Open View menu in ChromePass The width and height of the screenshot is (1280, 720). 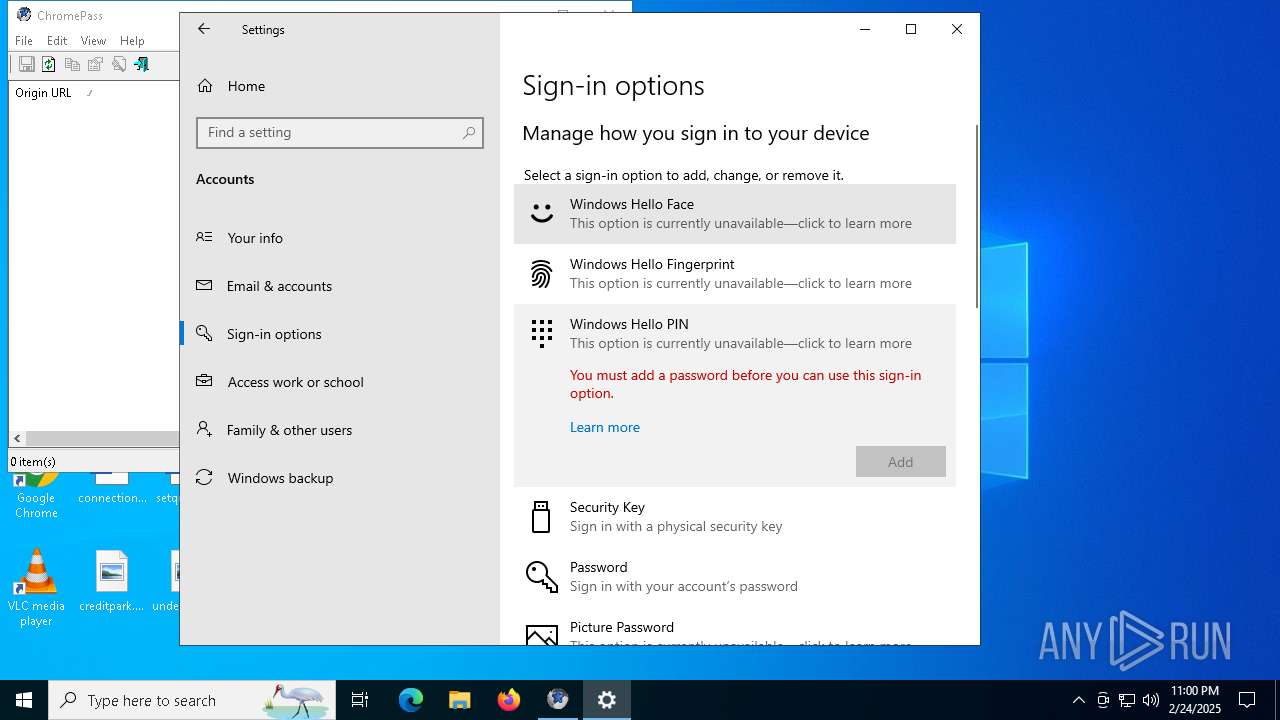(93, 41)
